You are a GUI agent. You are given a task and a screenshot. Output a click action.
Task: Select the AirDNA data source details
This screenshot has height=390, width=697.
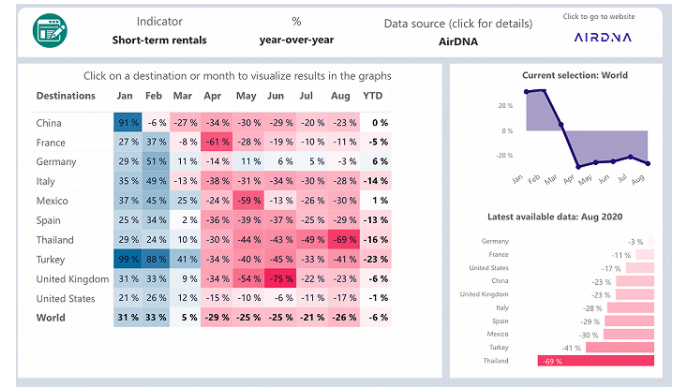(458, 42)
